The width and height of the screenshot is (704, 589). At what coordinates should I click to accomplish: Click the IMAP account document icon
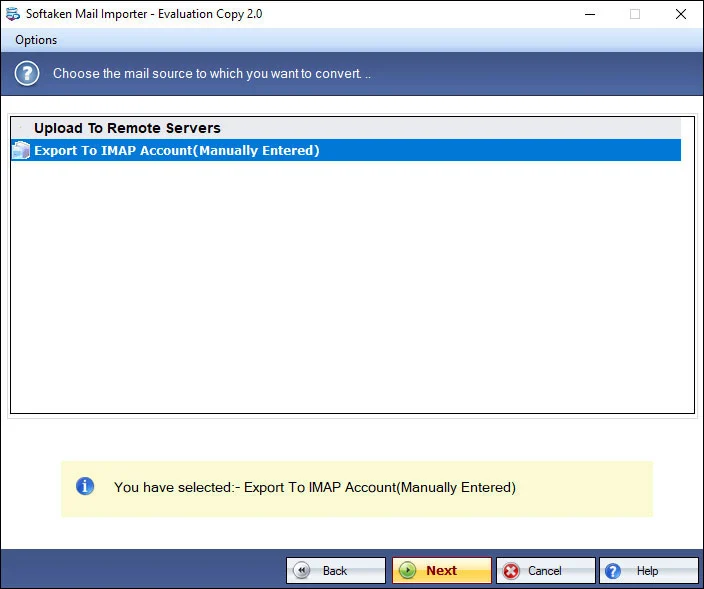[x=21, y=150]
